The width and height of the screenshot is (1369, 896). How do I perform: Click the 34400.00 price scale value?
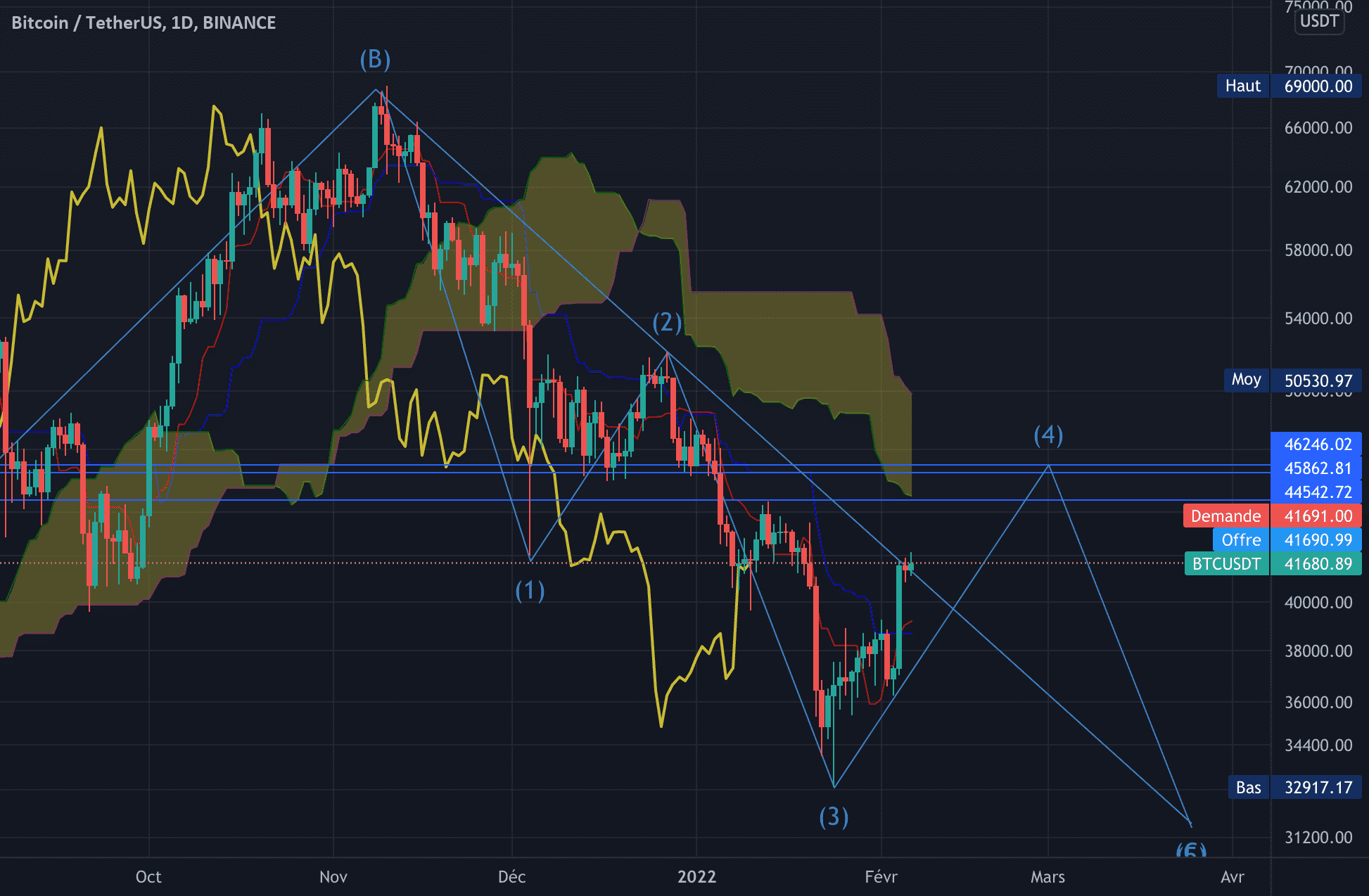[1318, 745]
